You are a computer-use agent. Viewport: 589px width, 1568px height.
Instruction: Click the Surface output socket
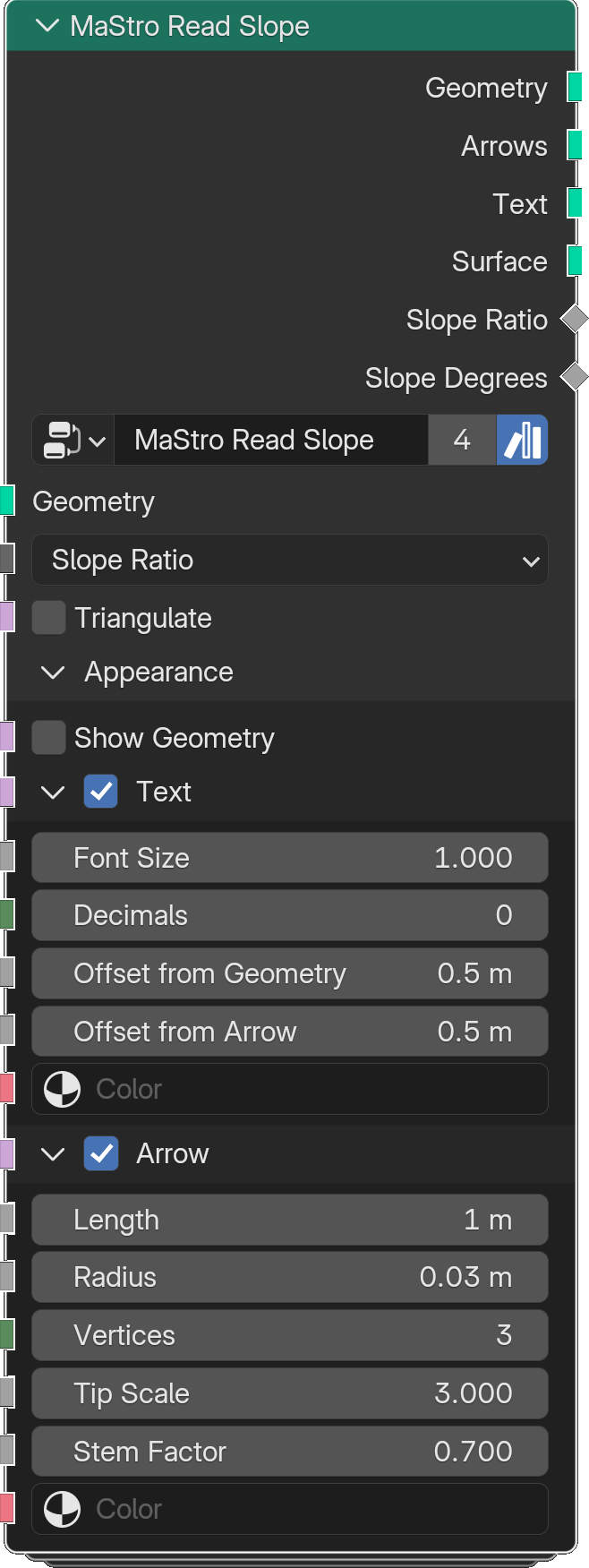click(x=575, y=261)
